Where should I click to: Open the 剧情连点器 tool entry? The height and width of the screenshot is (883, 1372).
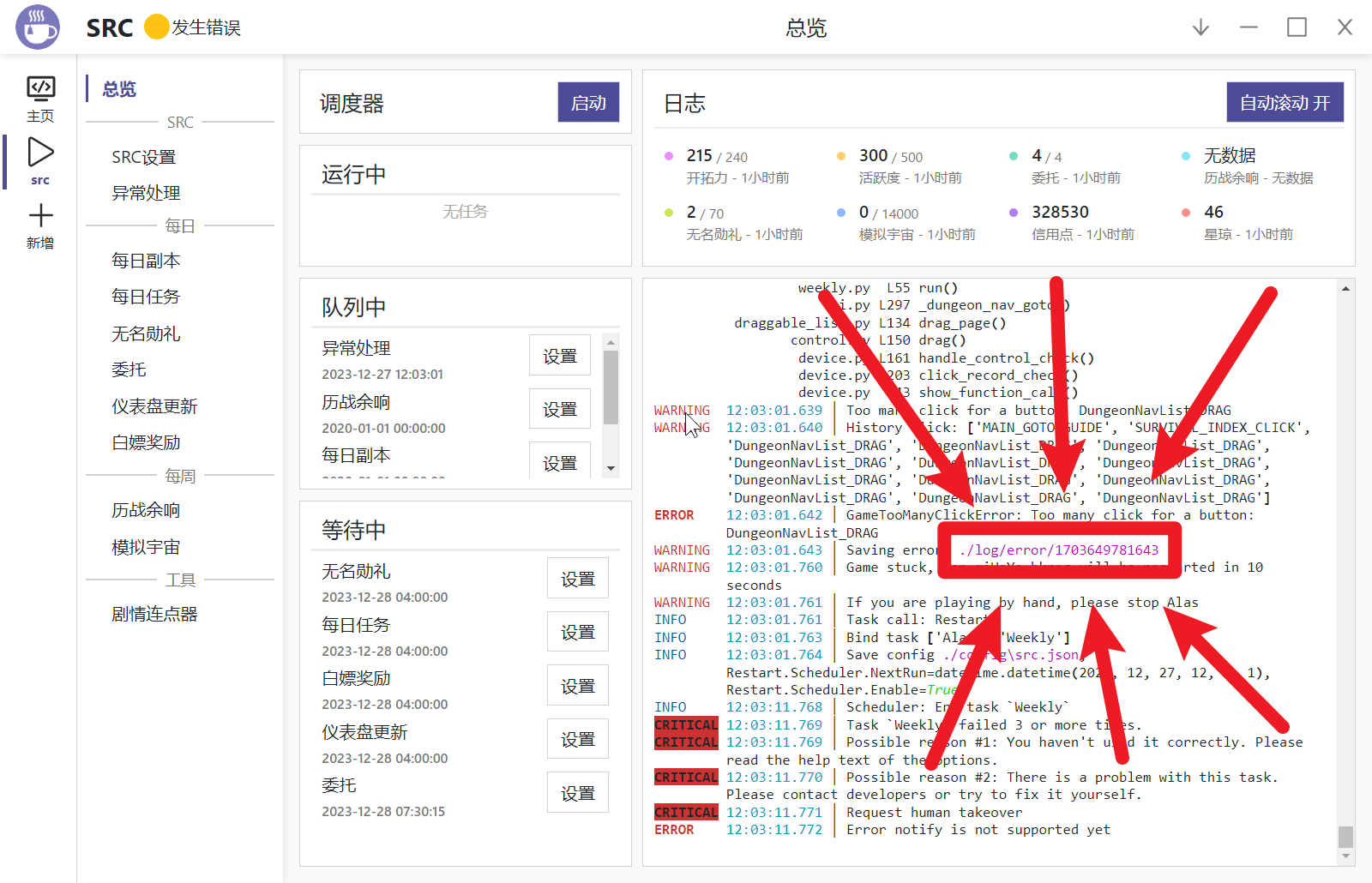(154, 614)
